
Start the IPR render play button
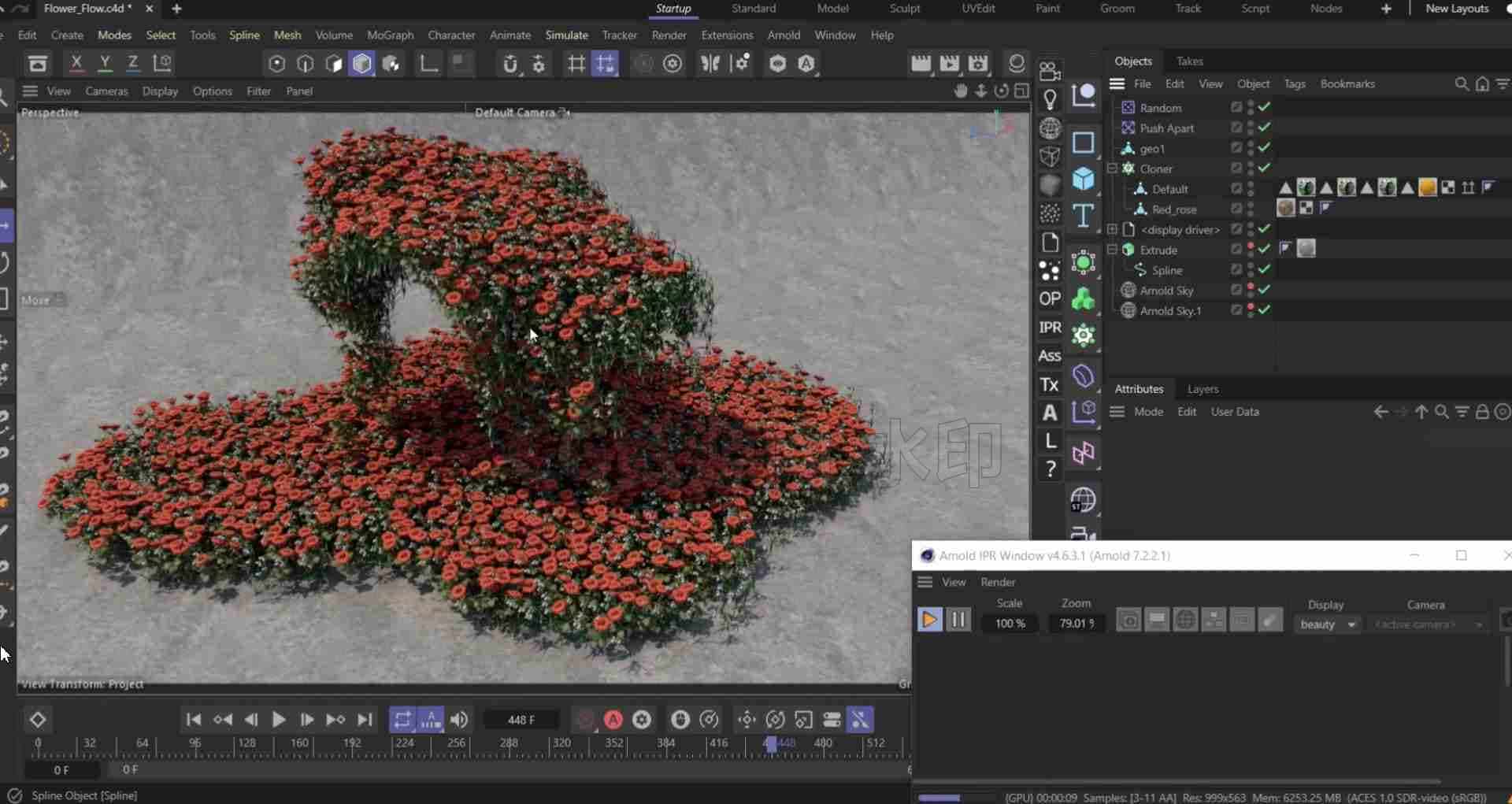click(929, 621)
